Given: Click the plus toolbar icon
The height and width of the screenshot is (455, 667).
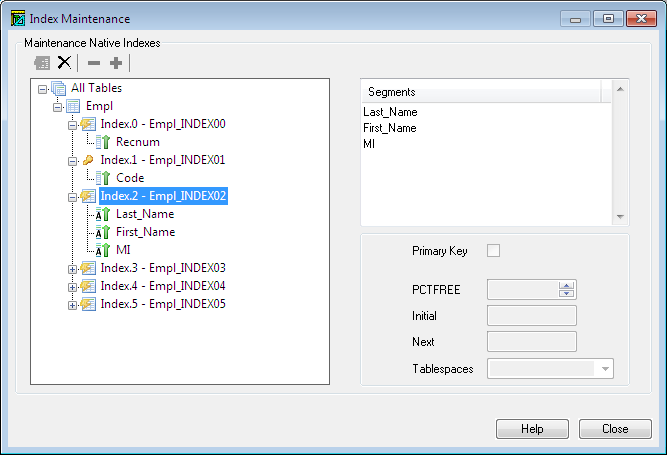Looking at the screenshot, I should [x=116, y=63].
